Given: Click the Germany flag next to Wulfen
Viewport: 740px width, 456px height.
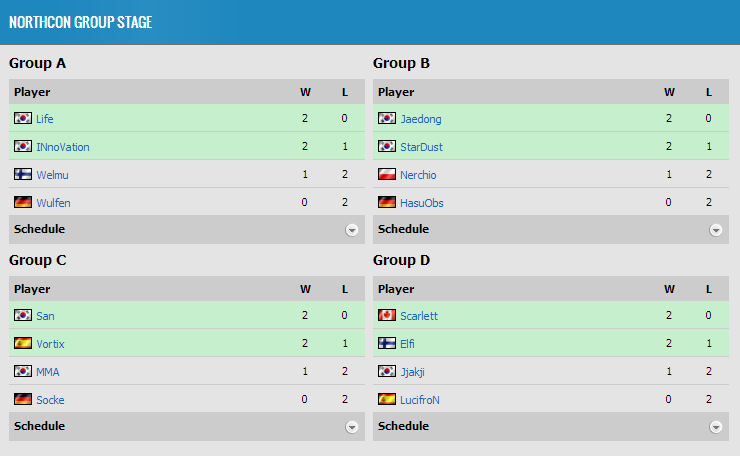Looking at the screenshot, I should pyautogui.click(x=22, y=203).
